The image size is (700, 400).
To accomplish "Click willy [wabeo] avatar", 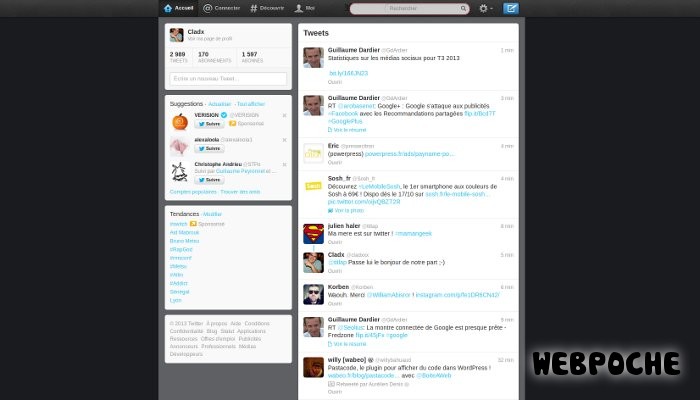I will point(313,367).
